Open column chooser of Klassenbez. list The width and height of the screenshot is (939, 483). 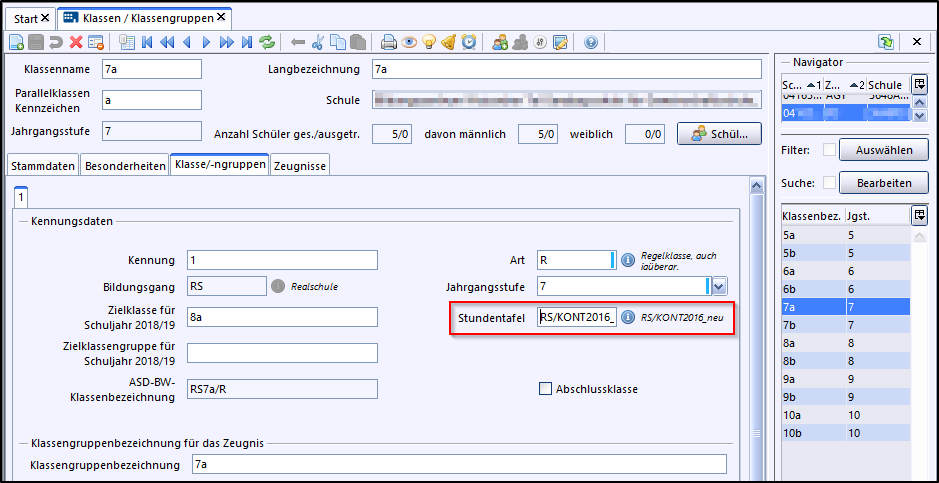[x=919, y=215]
